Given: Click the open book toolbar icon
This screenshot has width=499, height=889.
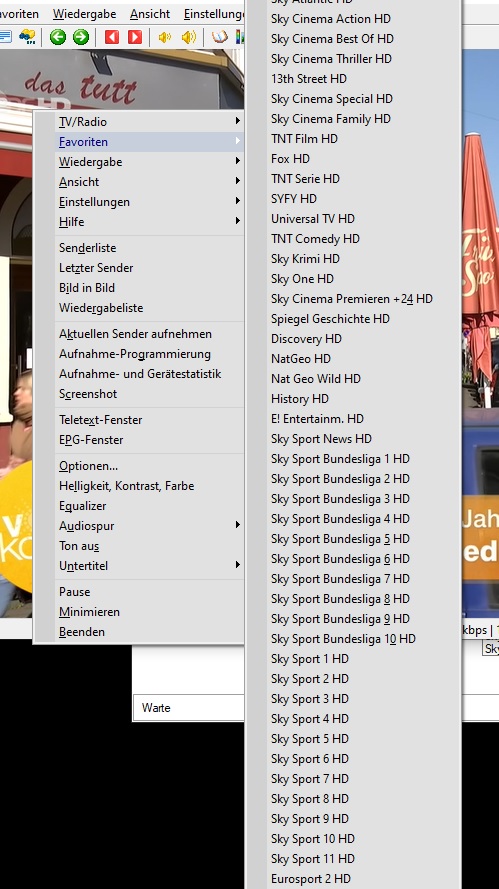Looking at the screenshot, I should [x=219, y=37].
